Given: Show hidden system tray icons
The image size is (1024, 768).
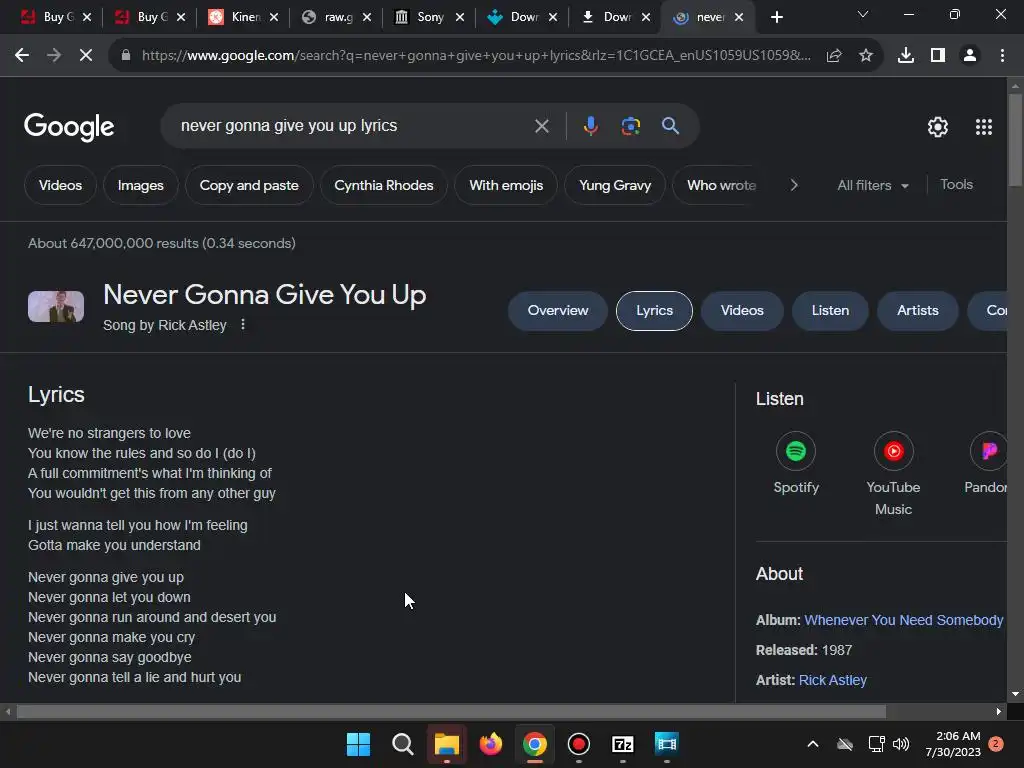Looking at the screenshot, I should (x=813, y=744).
